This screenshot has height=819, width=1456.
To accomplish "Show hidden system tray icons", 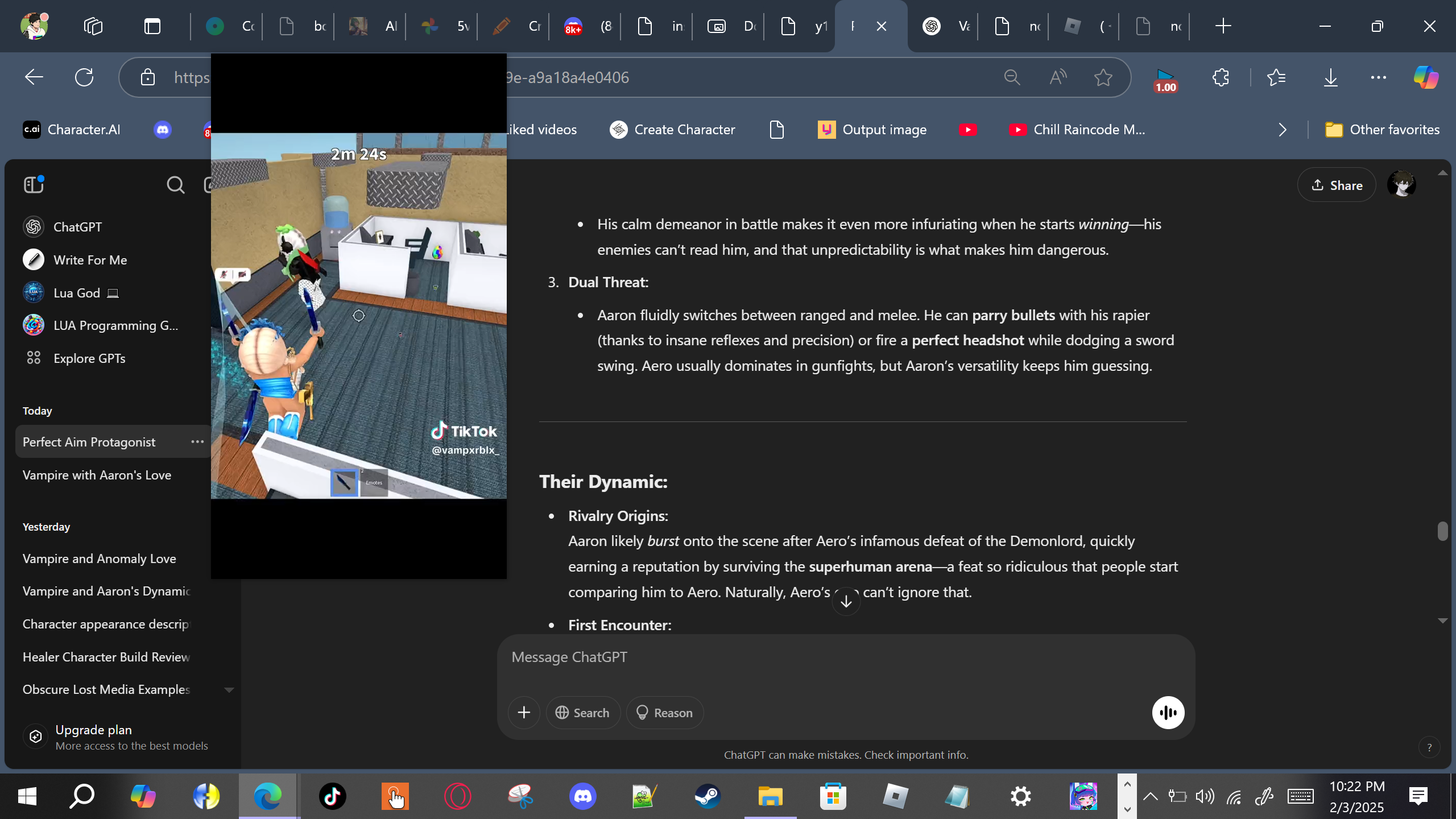I will tap(1150, 796).
